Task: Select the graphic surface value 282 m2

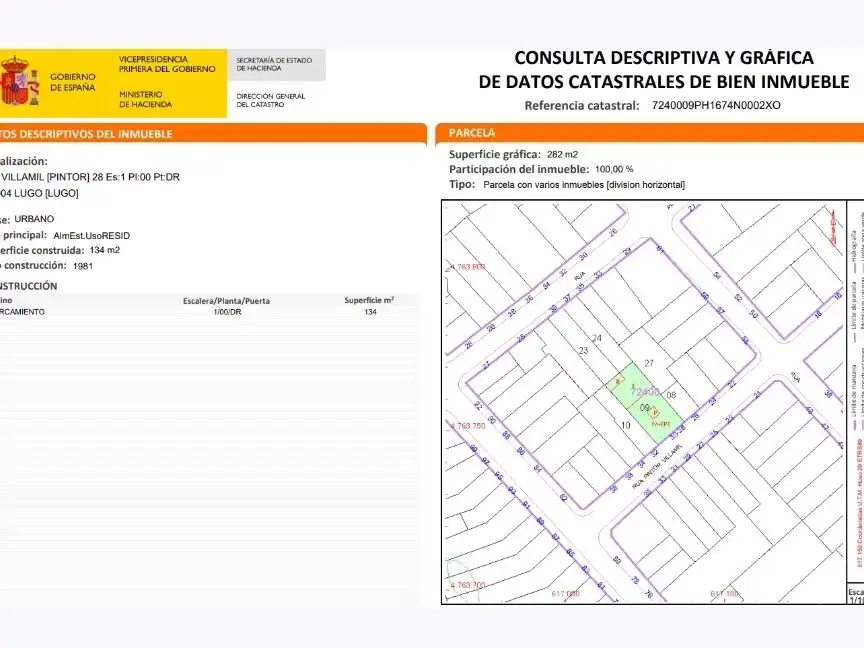Action: [562, 155]
